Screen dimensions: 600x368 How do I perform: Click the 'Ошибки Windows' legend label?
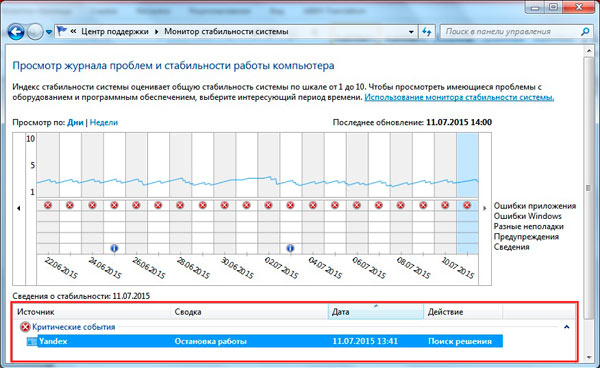coord(527,216)
